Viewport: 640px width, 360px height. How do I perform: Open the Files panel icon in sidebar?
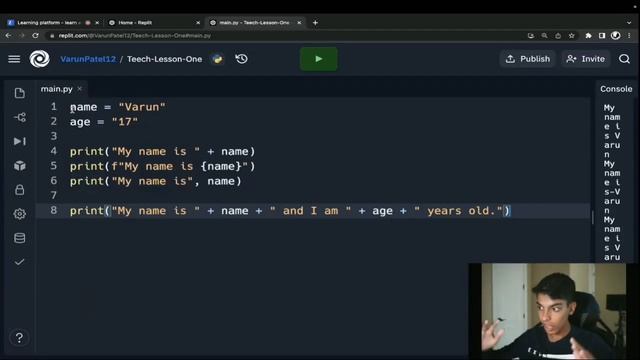(x=20, y=93)
